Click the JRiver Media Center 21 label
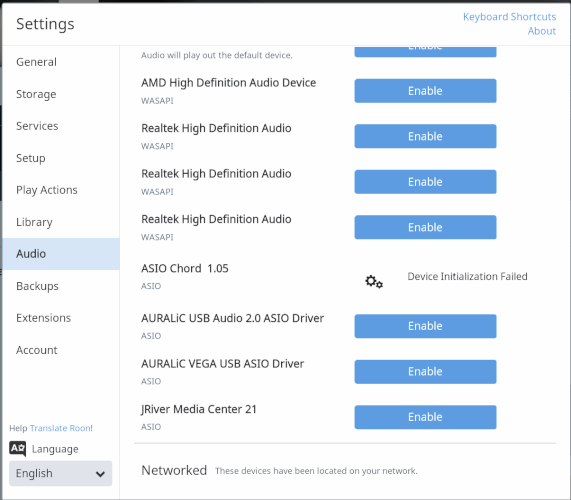Screen dimensions: 571x500 [199, 409]
